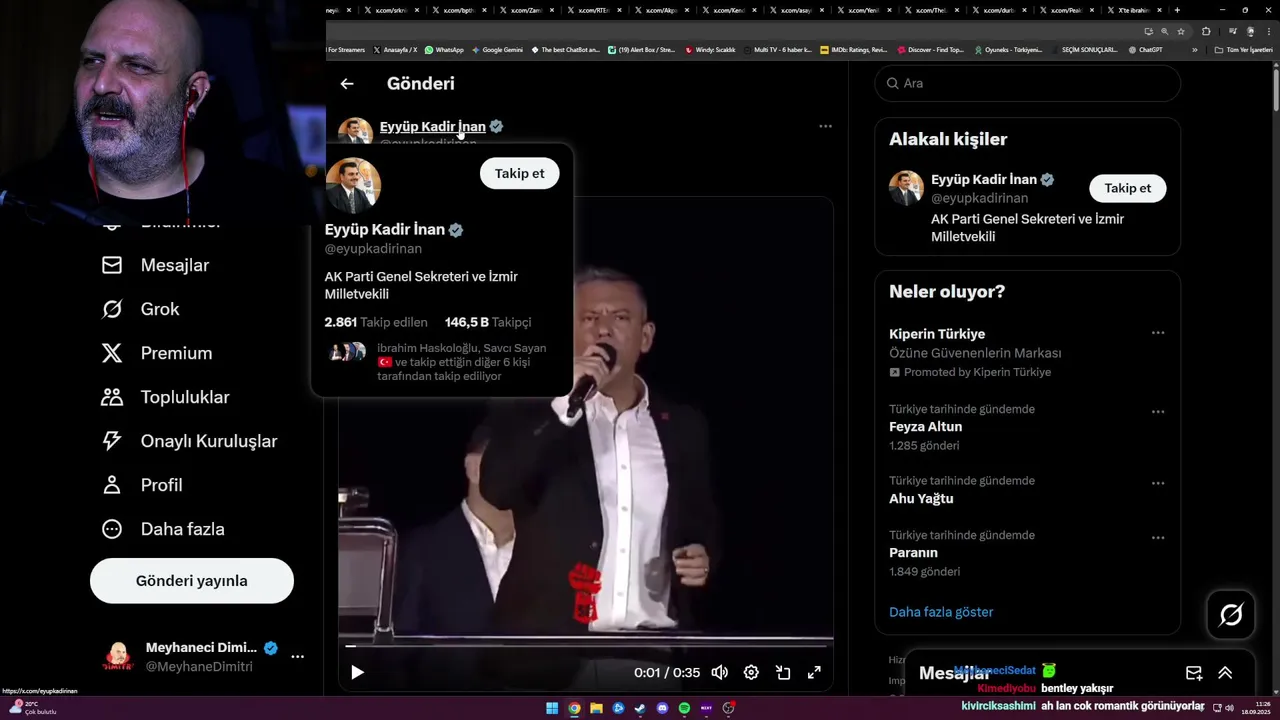This screenshot has width=1280, height=720.
Task: Mute the video volume
Action: click(x=719, y=672)
